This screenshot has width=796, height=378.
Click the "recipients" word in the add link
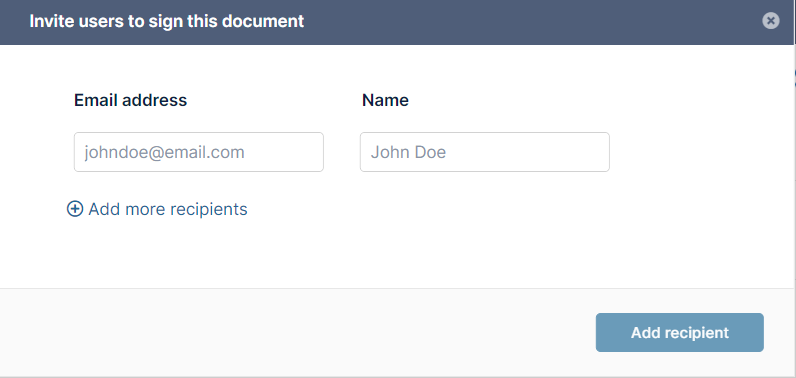coord(209,210)
